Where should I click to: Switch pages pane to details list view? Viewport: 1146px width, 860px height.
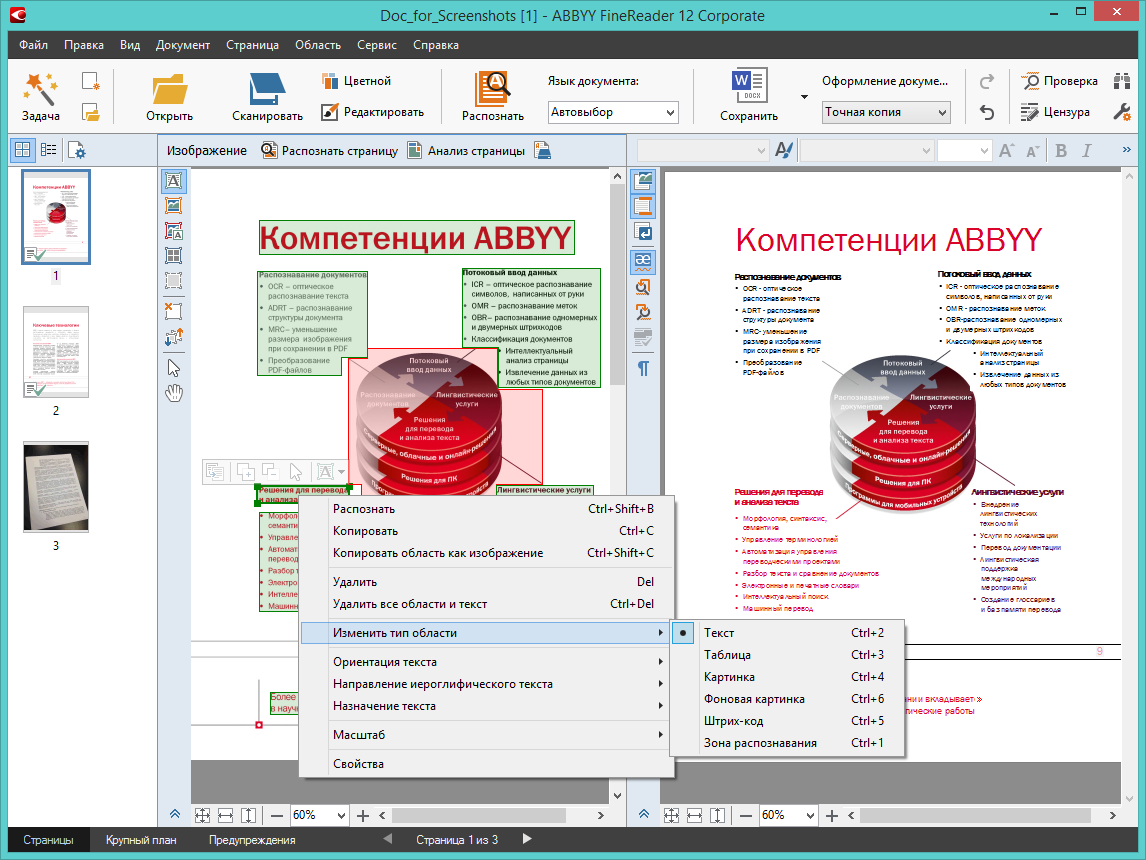click(x=49, y=150)
